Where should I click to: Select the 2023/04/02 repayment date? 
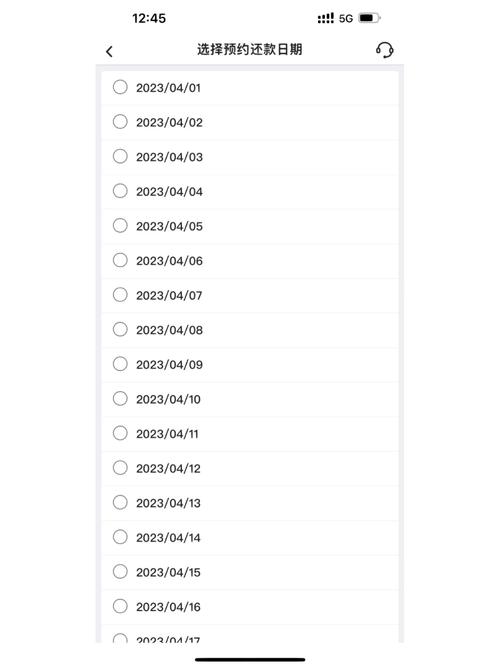(250, 122)
